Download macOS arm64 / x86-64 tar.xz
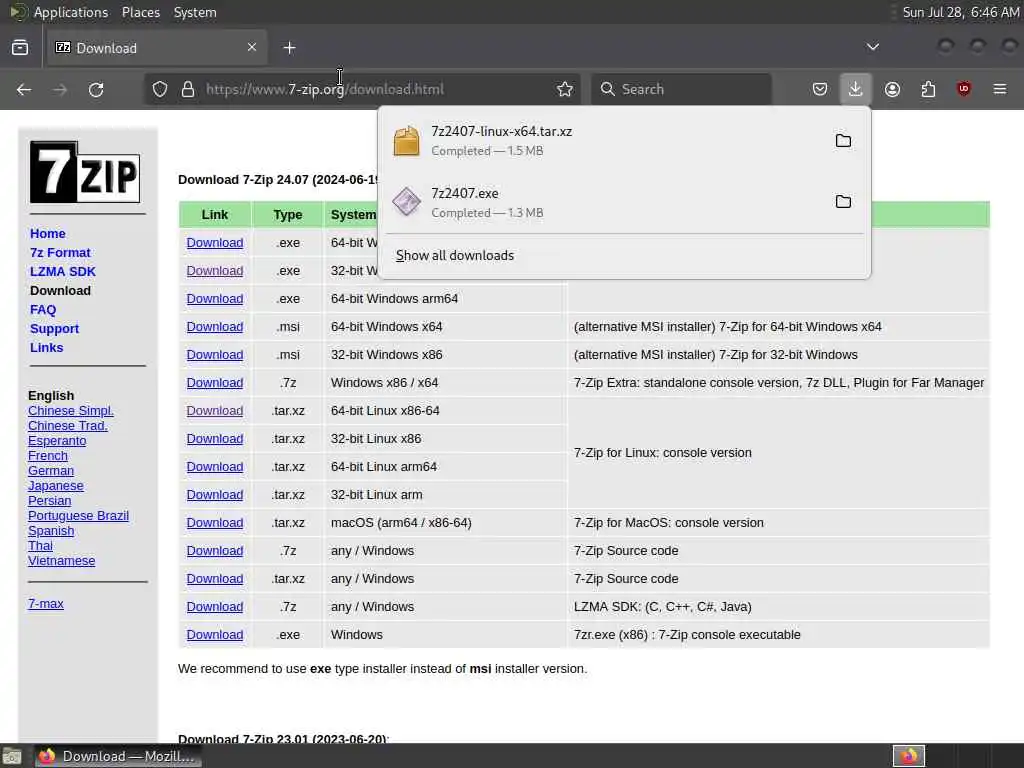The height and width of the screenshot is (768, 1024). [x=215, y=523]
